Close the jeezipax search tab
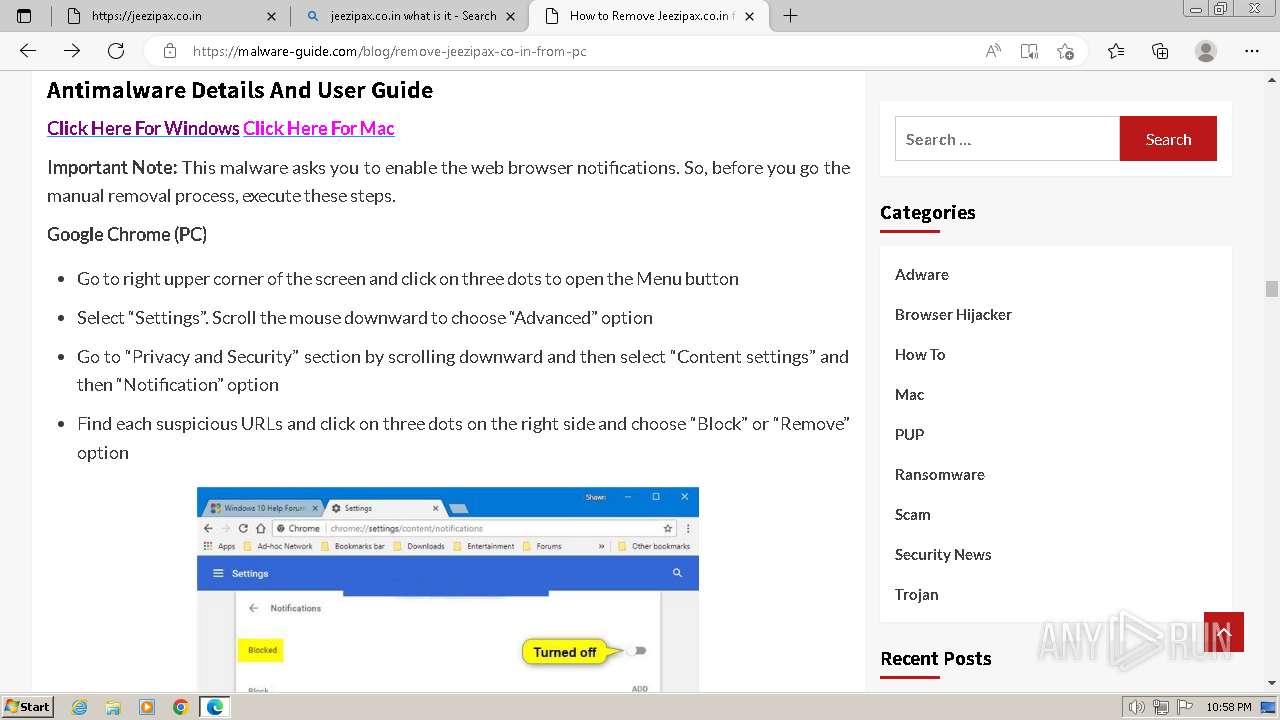 point(511,16)
